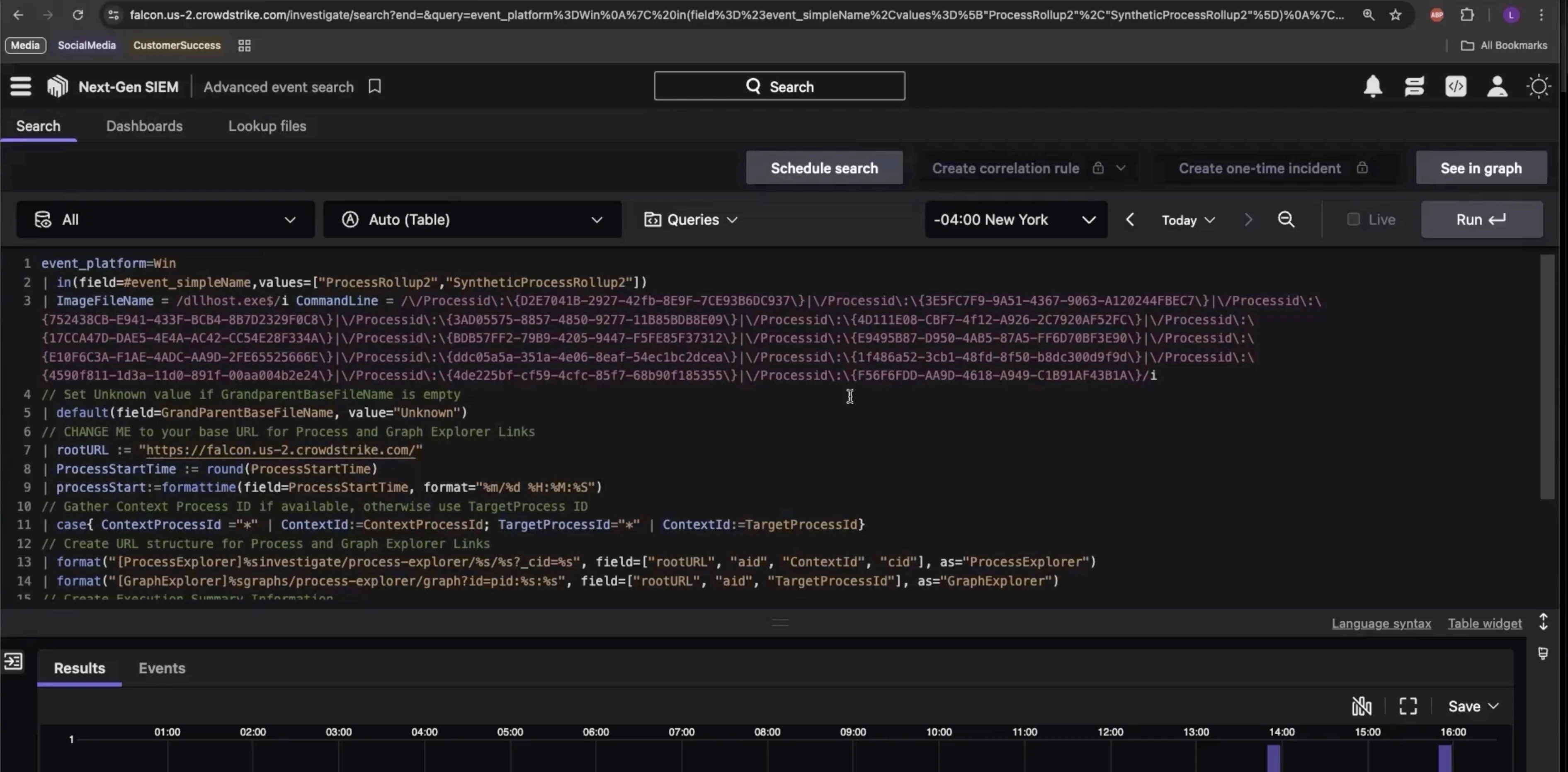Go to the previous time interval
The height and width of the screenshot is (772, 1568).
tap(1130, 219)
